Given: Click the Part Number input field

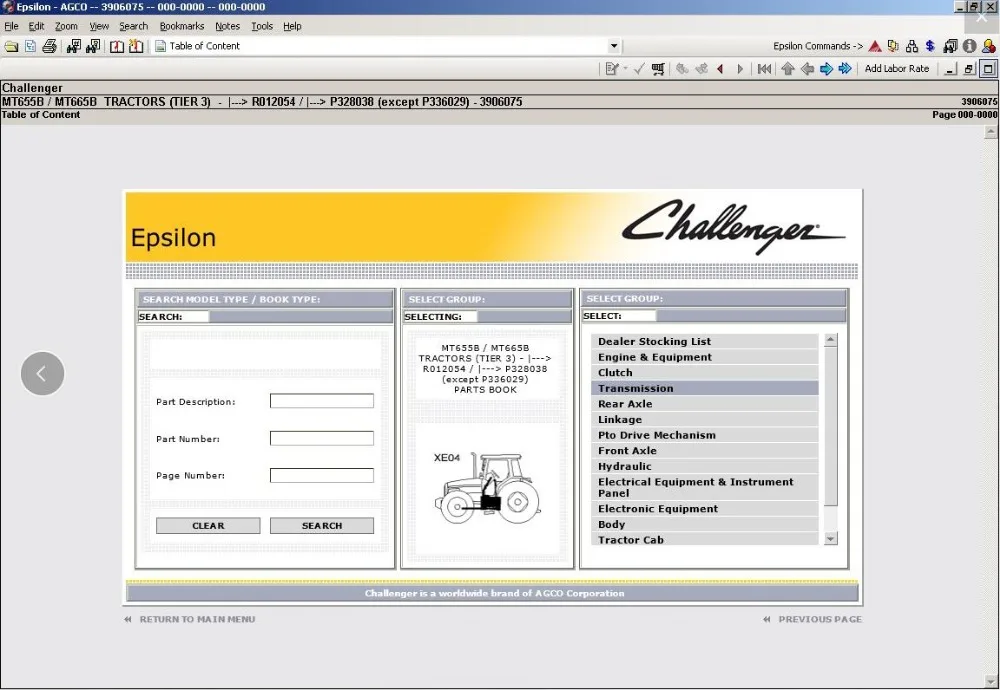Looking at the screenshot, I should (x=321, y=438).
